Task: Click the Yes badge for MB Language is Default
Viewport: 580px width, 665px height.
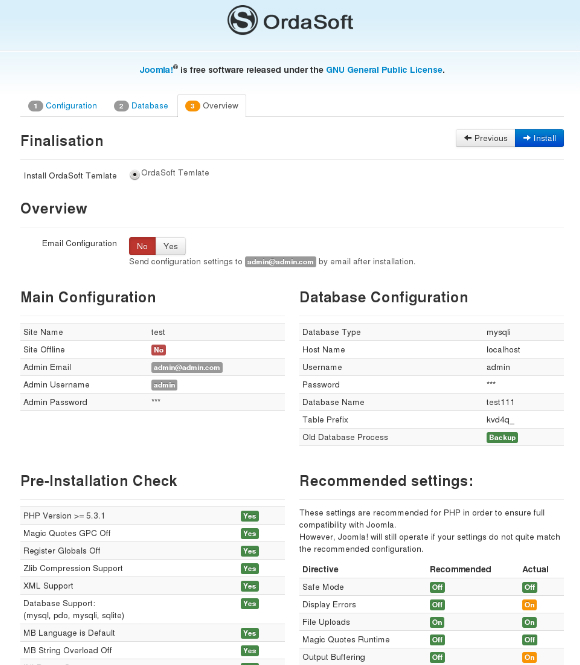Action: [x=250, y=633]
